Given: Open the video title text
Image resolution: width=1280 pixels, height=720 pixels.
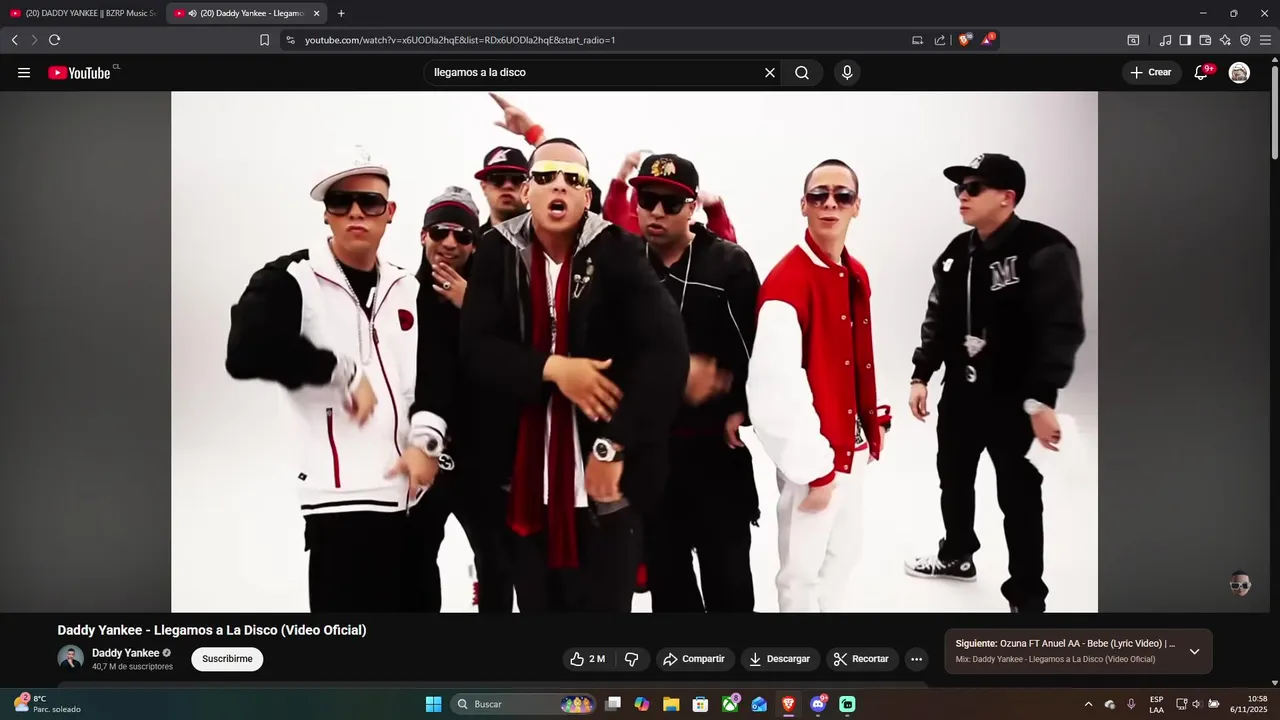Looking at the screenshot, I should (x=212, y=630).
